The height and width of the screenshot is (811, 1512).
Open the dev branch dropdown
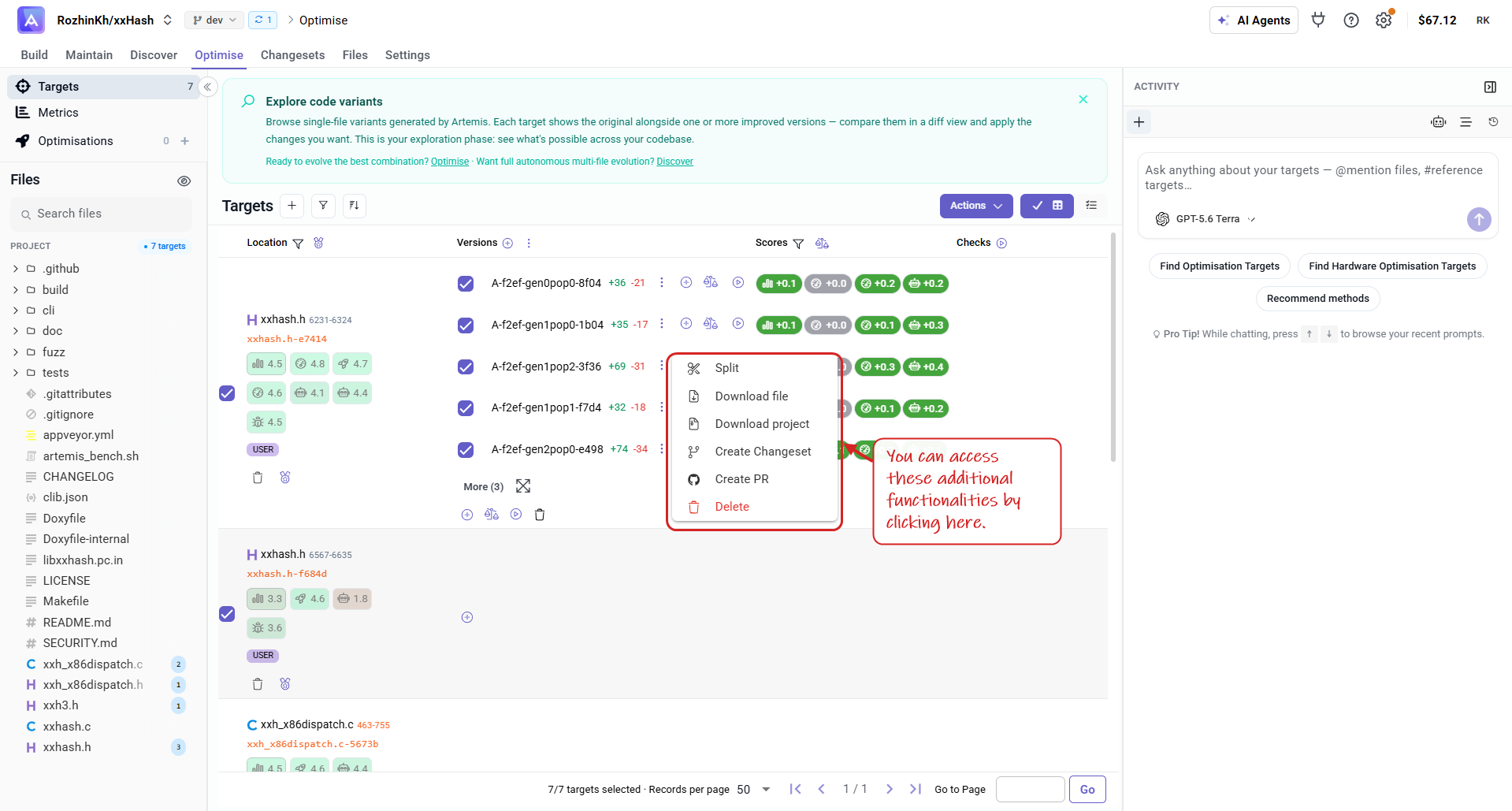tap(214, 20)
